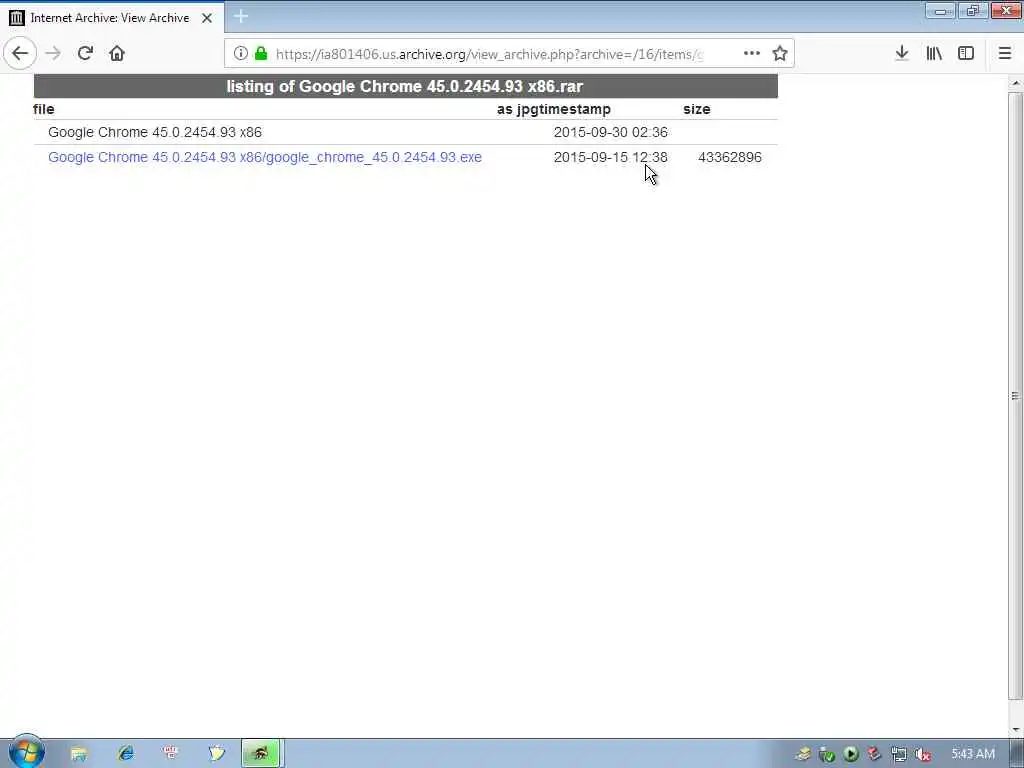The height and width of the screenshot is (768, 1024).
Task: Open the downloads panel
Action: pyautogui.click(x=902, y=53)
